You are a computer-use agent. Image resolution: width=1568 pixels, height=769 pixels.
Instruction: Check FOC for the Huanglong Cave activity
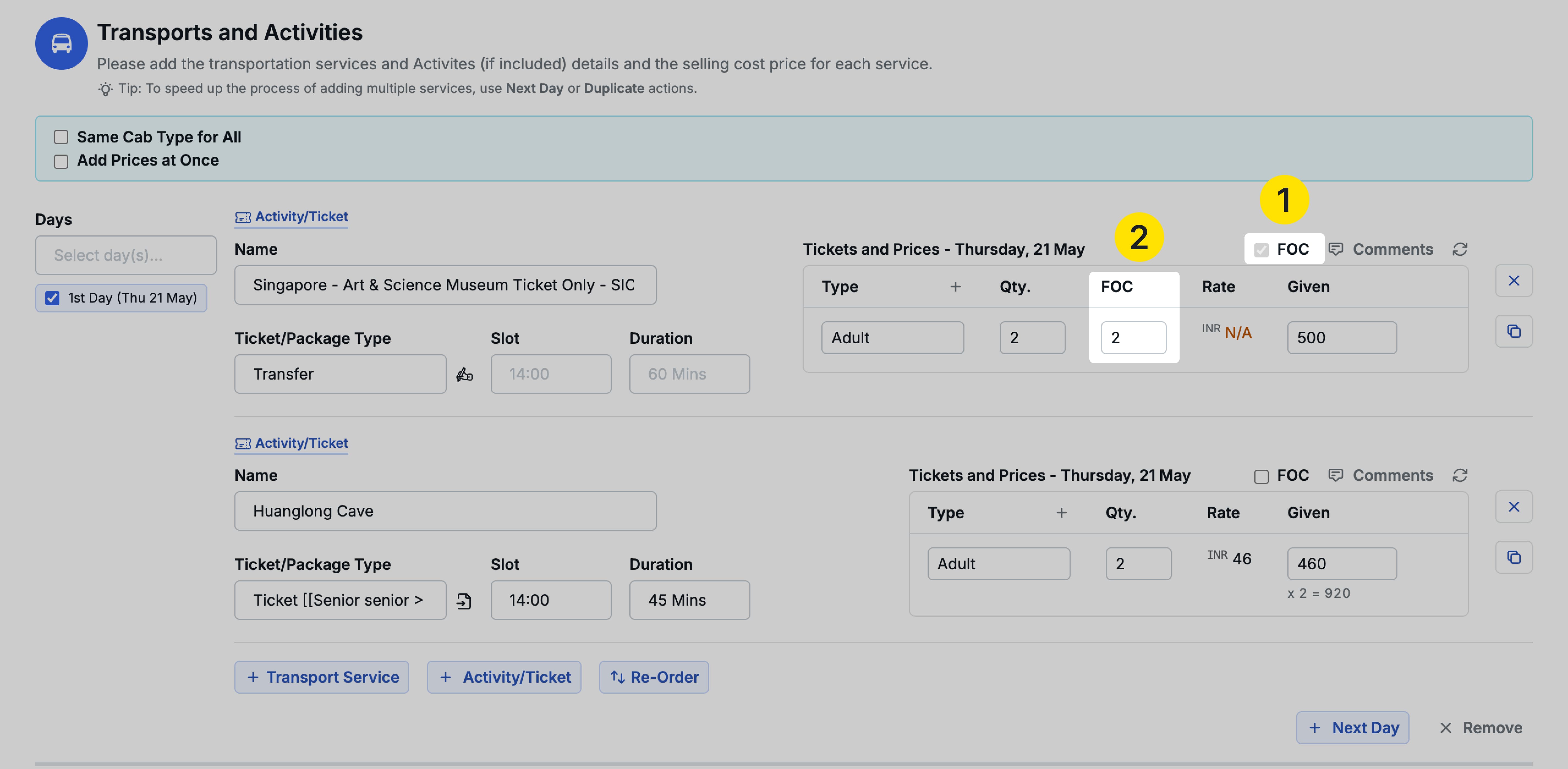1261,476
